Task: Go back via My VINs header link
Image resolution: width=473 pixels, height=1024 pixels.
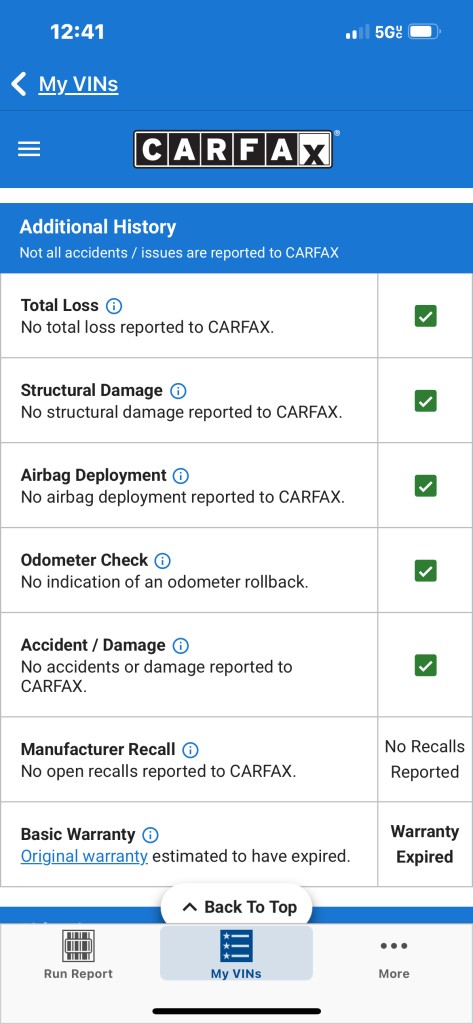Action: pos(78,84)
